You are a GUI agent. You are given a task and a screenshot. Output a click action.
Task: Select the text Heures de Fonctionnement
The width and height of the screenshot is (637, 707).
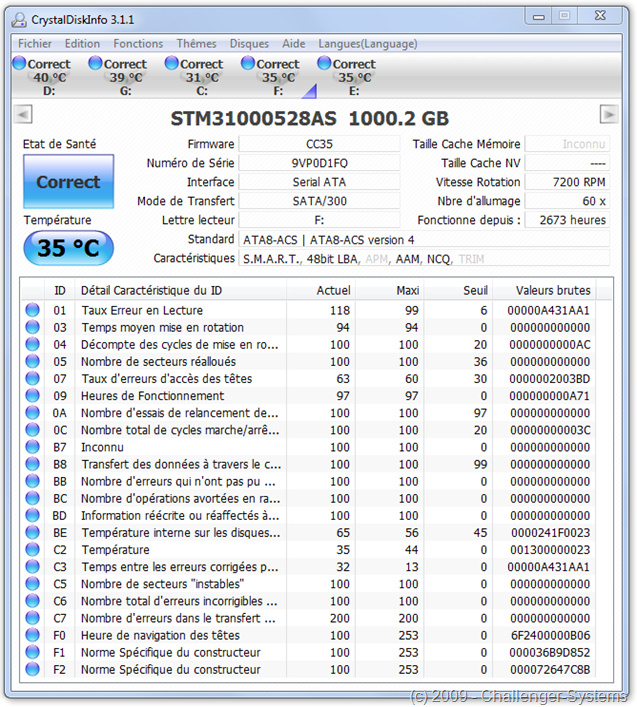(152, 396)
